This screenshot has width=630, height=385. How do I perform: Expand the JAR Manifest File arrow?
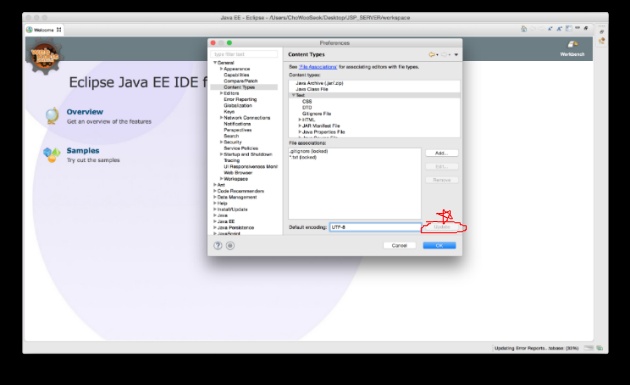300,126
